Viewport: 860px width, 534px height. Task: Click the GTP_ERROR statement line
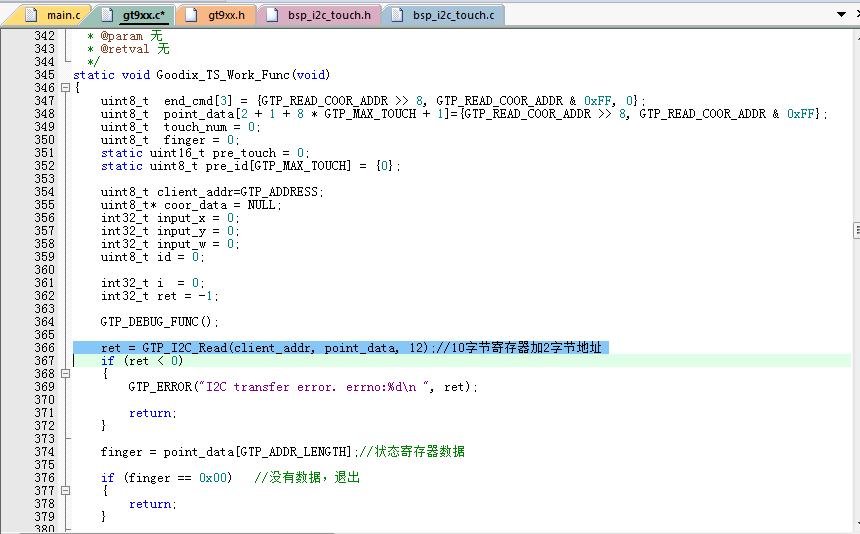[x=302, y=387]
